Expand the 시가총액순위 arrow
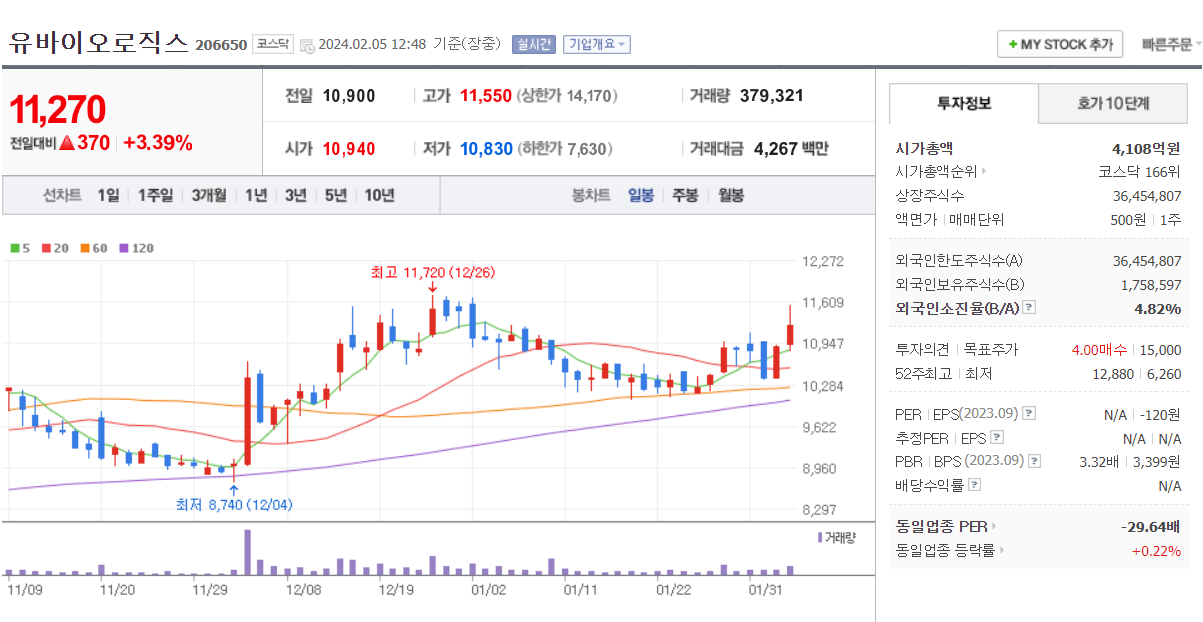This screenshot has width=1203, height=622. coord(984,172)
